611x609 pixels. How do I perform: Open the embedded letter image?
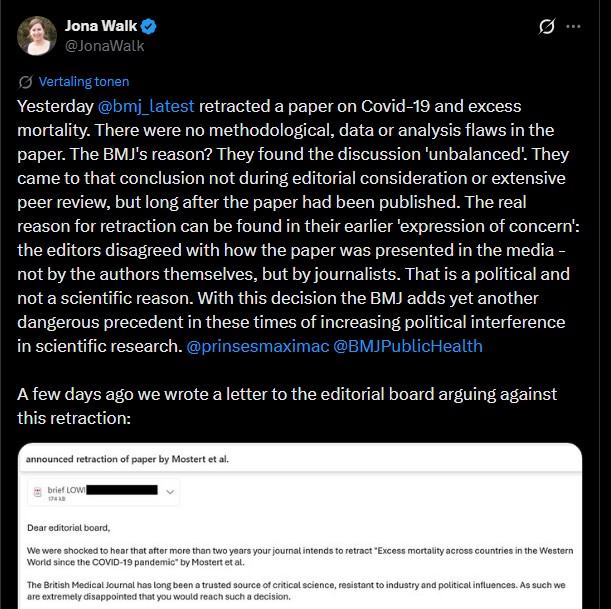click(300, 526)
